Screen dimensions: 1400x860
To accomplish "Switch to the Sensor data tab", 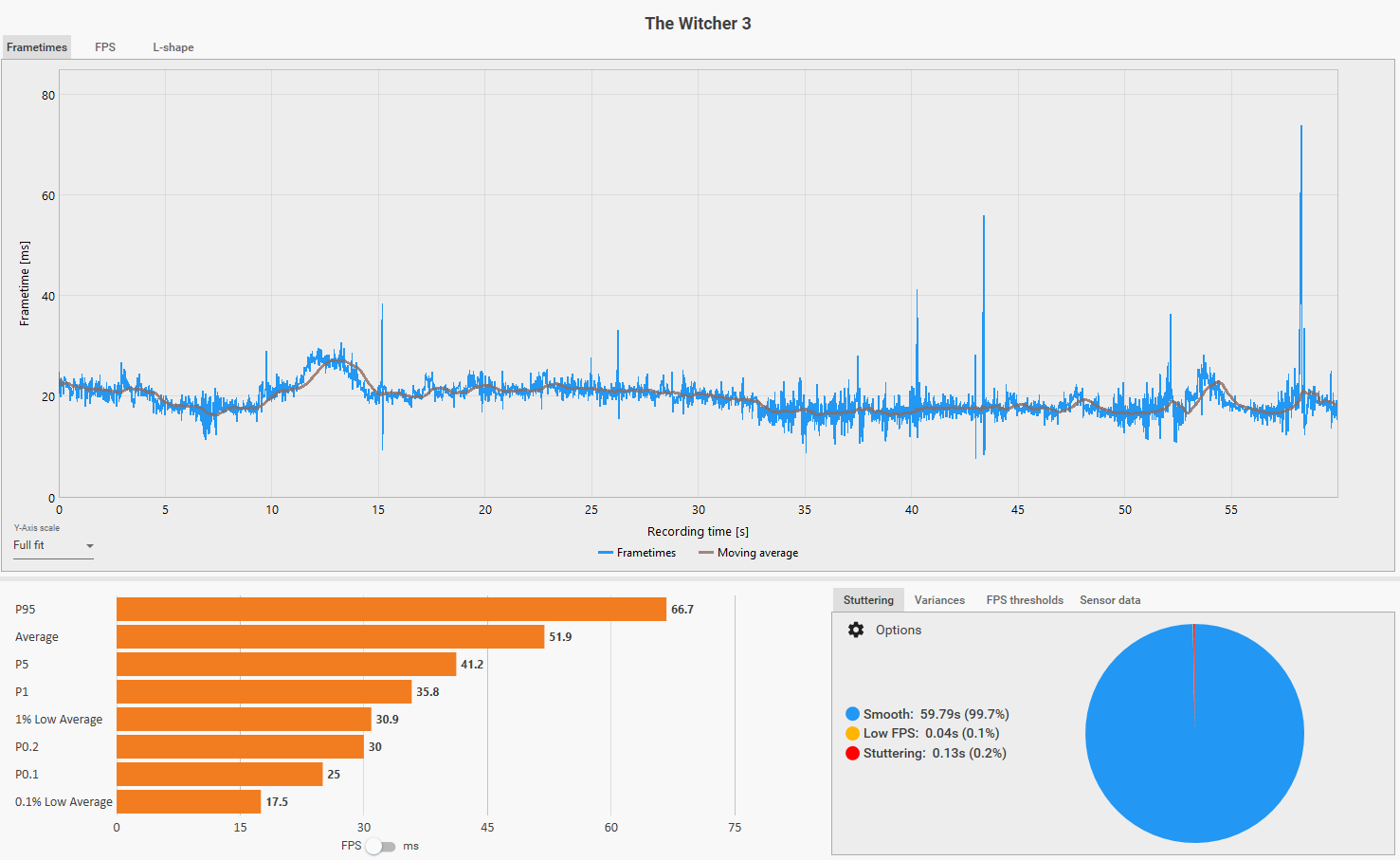I will click(1109, 600).
